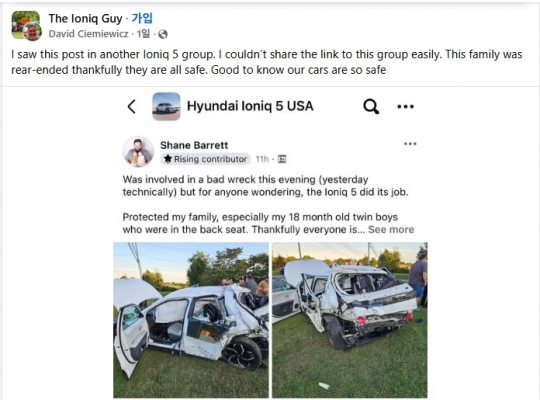
Task: Click the Hyundai Ioniq 5 USA title
Action: click(x=250, y=106)
